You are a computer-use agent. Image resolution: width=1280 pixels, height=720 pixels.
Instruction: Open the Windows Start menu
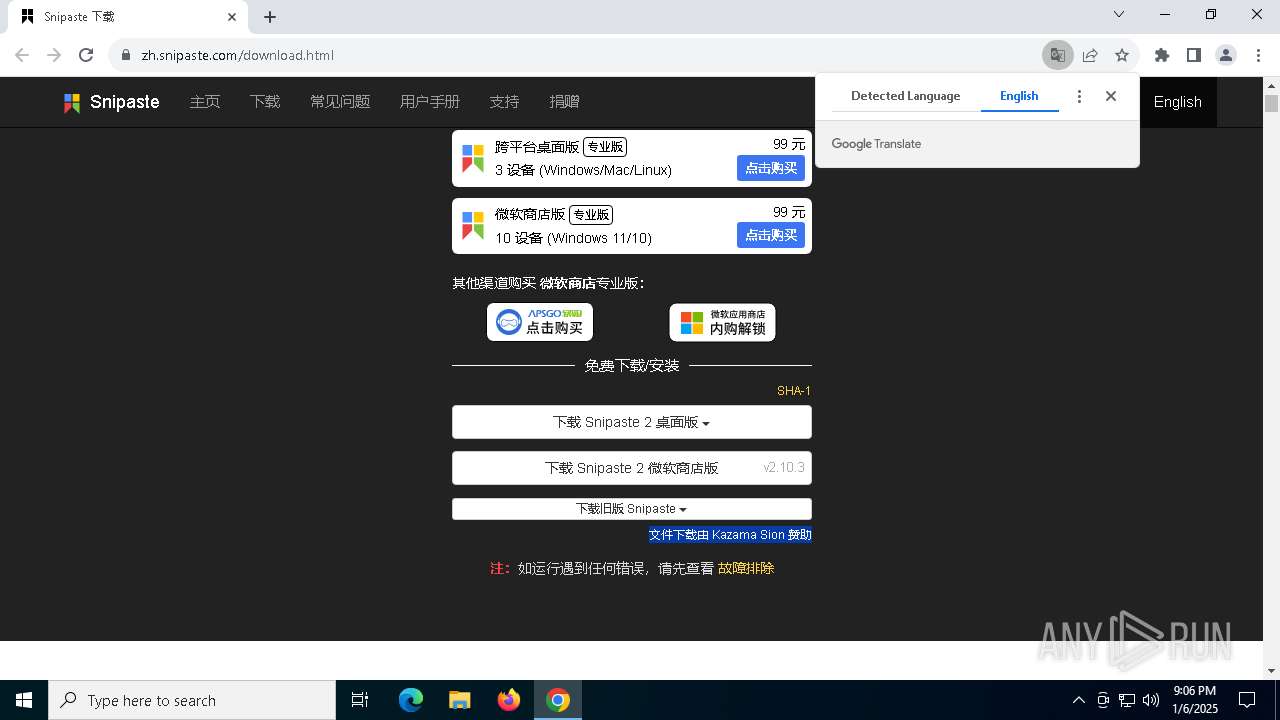(24, 700)
